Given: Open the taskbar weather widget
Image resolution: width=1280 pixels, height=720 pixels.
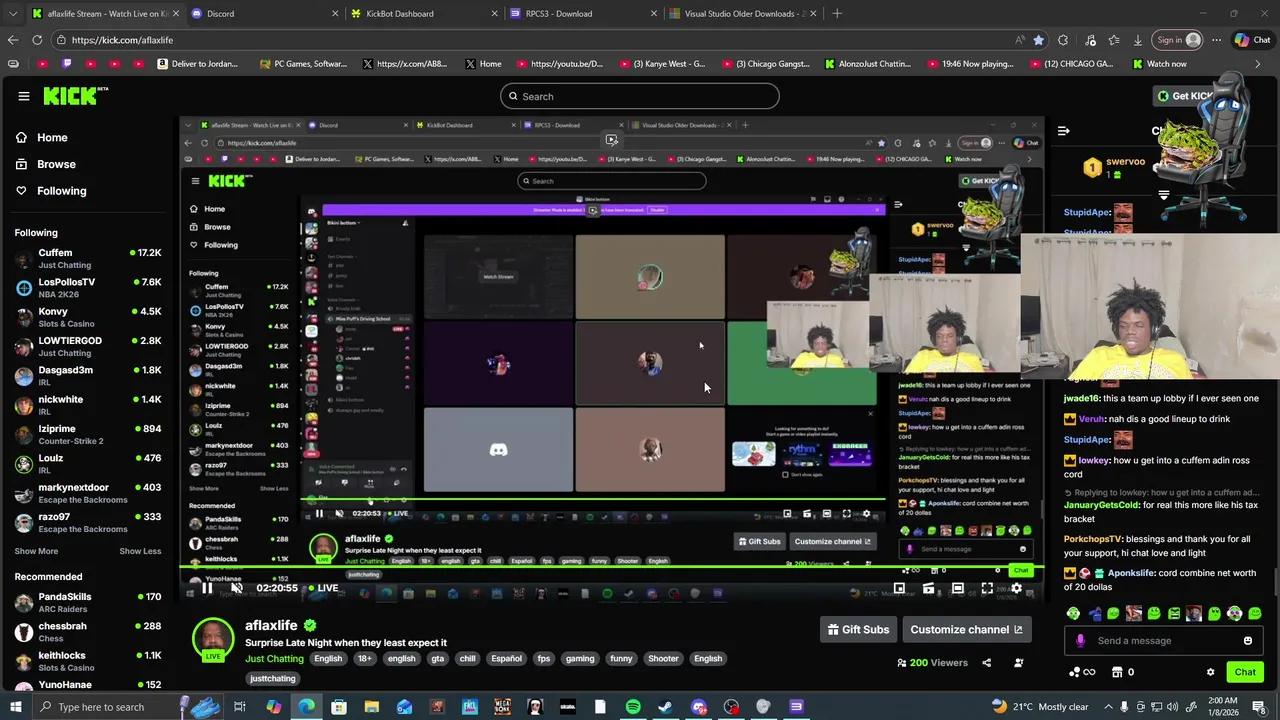Looking at the screenshot, I should [x=1040, y=707].
